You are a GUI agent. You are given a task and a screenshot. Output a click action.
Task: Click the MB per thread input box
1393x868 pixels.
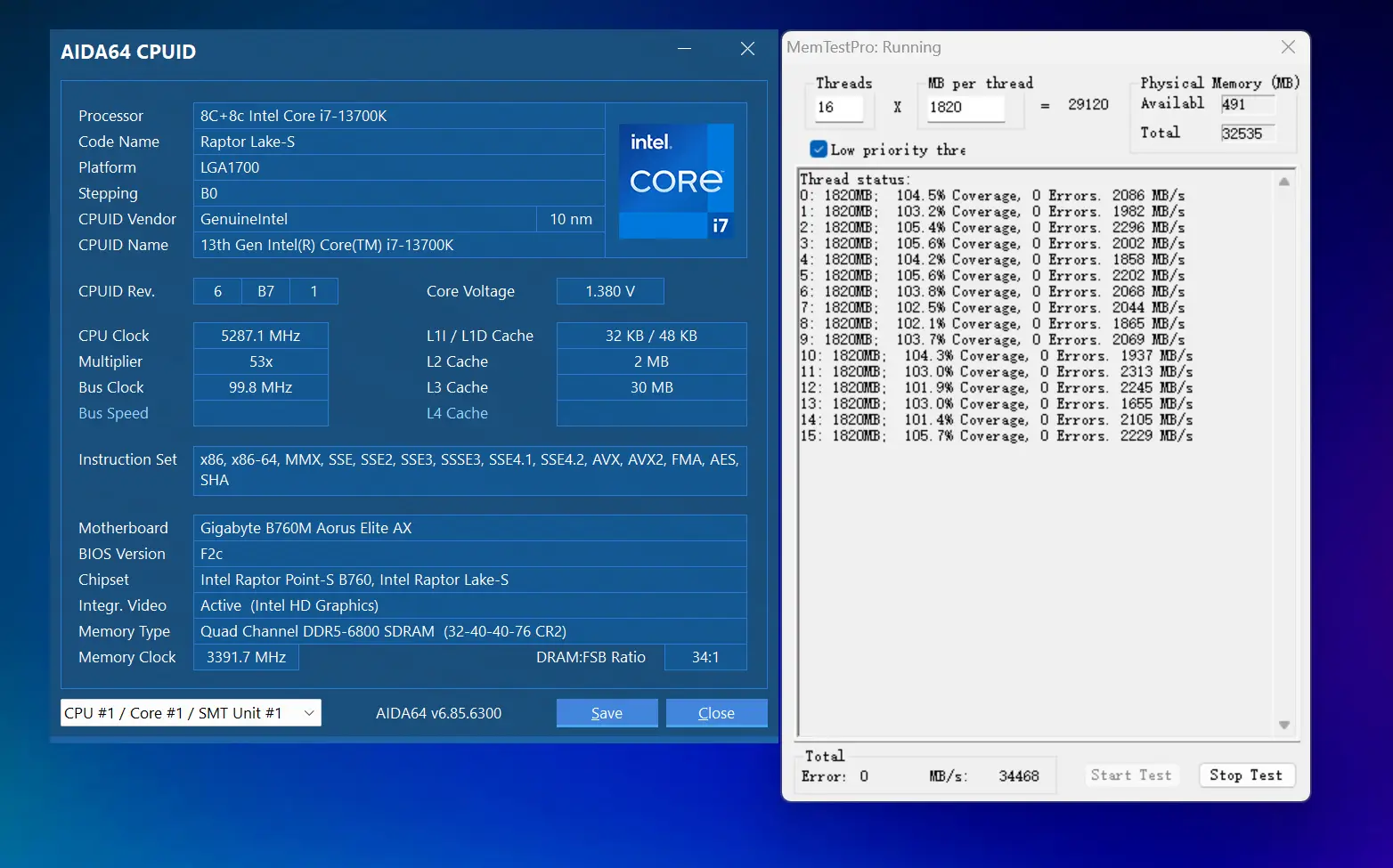[x=965, y=108]
